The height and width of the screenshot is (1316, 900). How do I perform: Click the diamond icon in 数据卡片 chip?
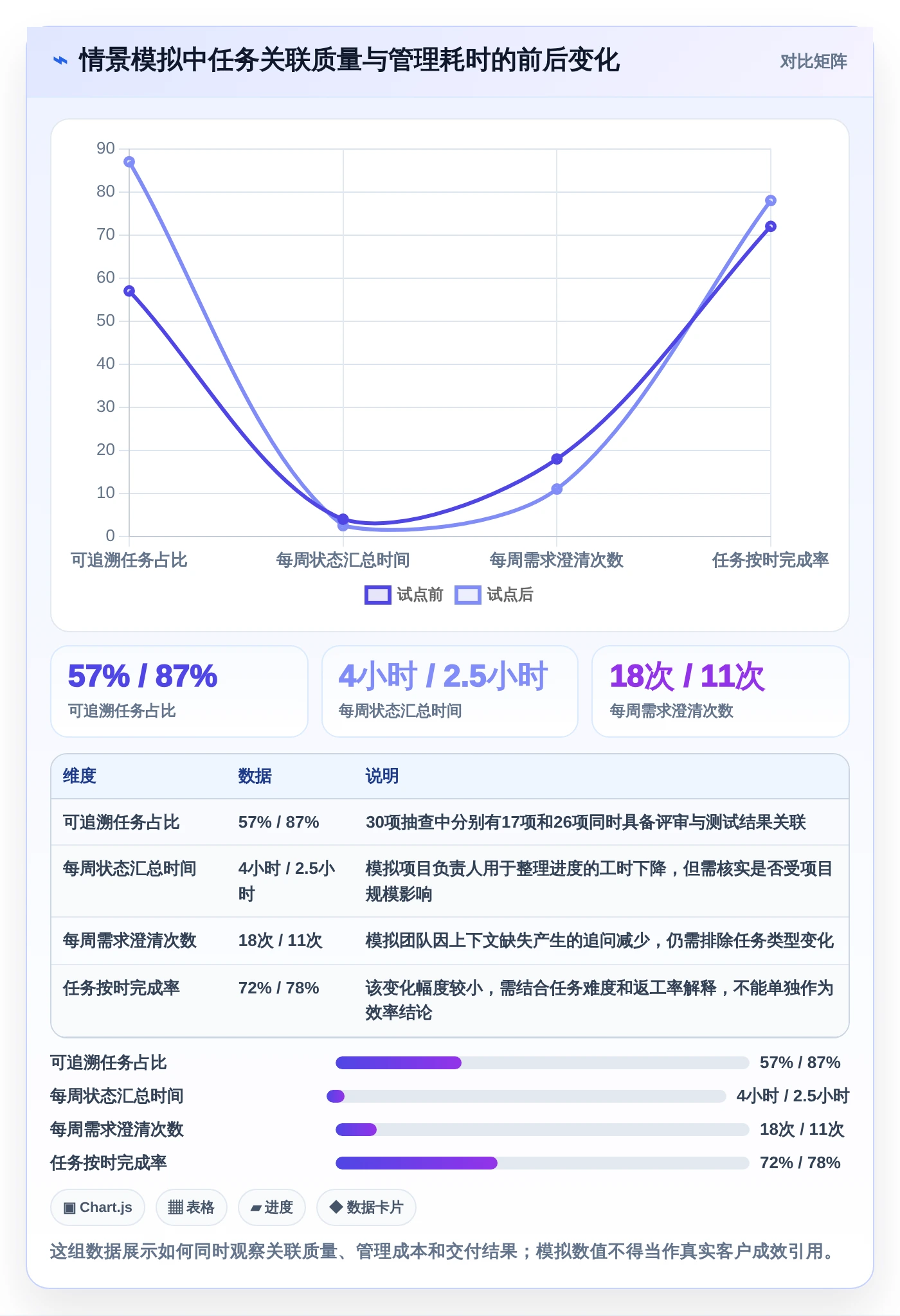click(336, 1207)
